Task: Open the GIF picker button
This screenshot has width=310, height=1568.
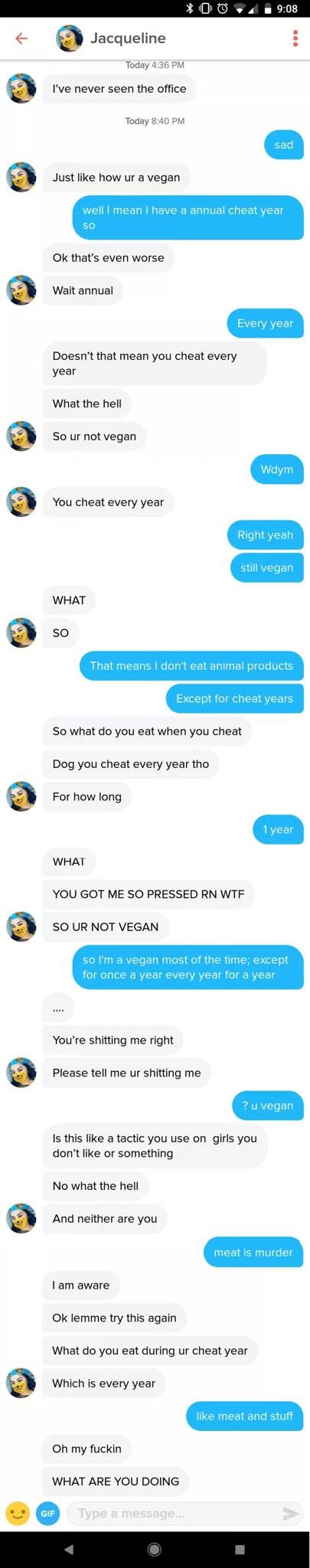Action: [48, 1513]
